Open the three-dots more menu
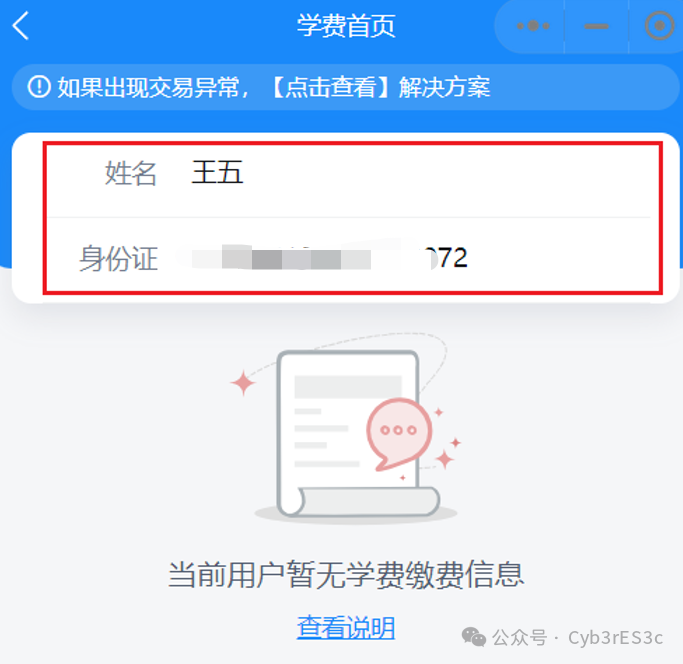Viewport: 683px width, 664px height. click(533, 26)
